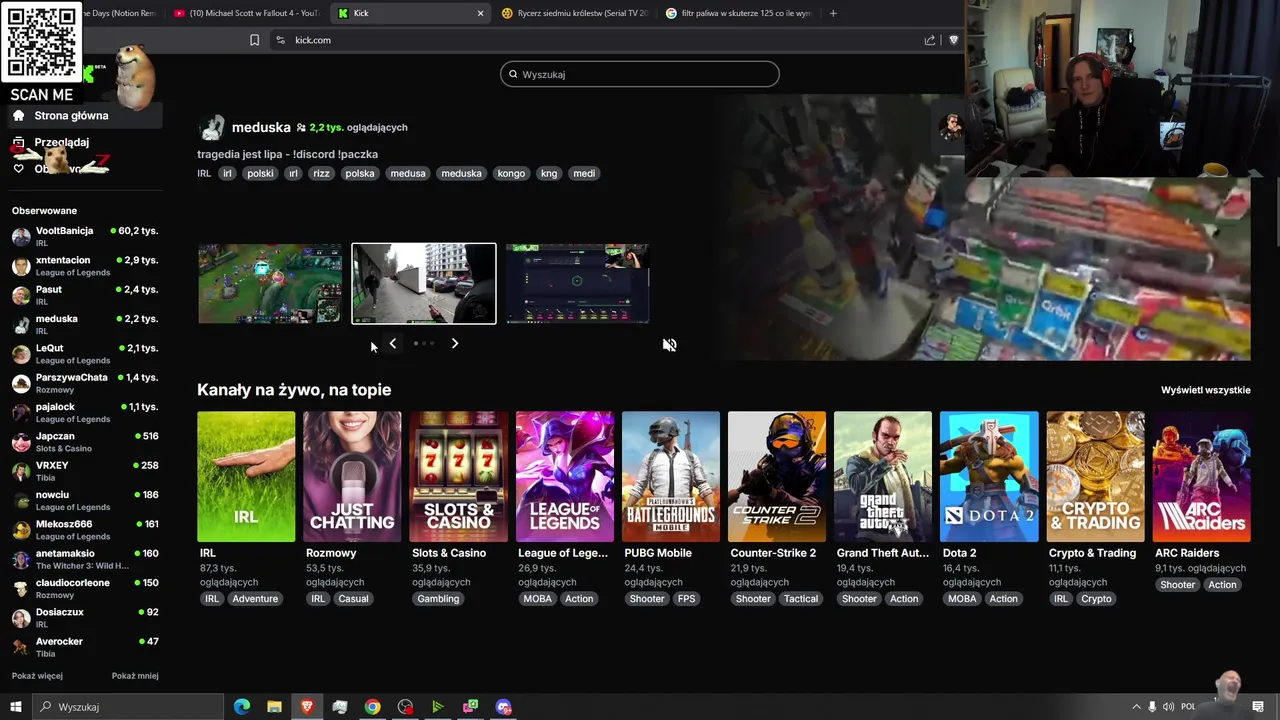Select League of Legends stream thumbnail
Screen dimensions: 1280x720
270,284
